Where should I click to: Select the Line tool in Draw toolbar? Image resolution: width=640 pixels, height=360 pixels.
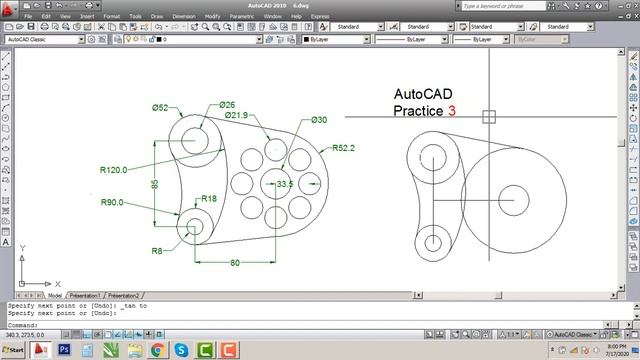tap(6, 56)
